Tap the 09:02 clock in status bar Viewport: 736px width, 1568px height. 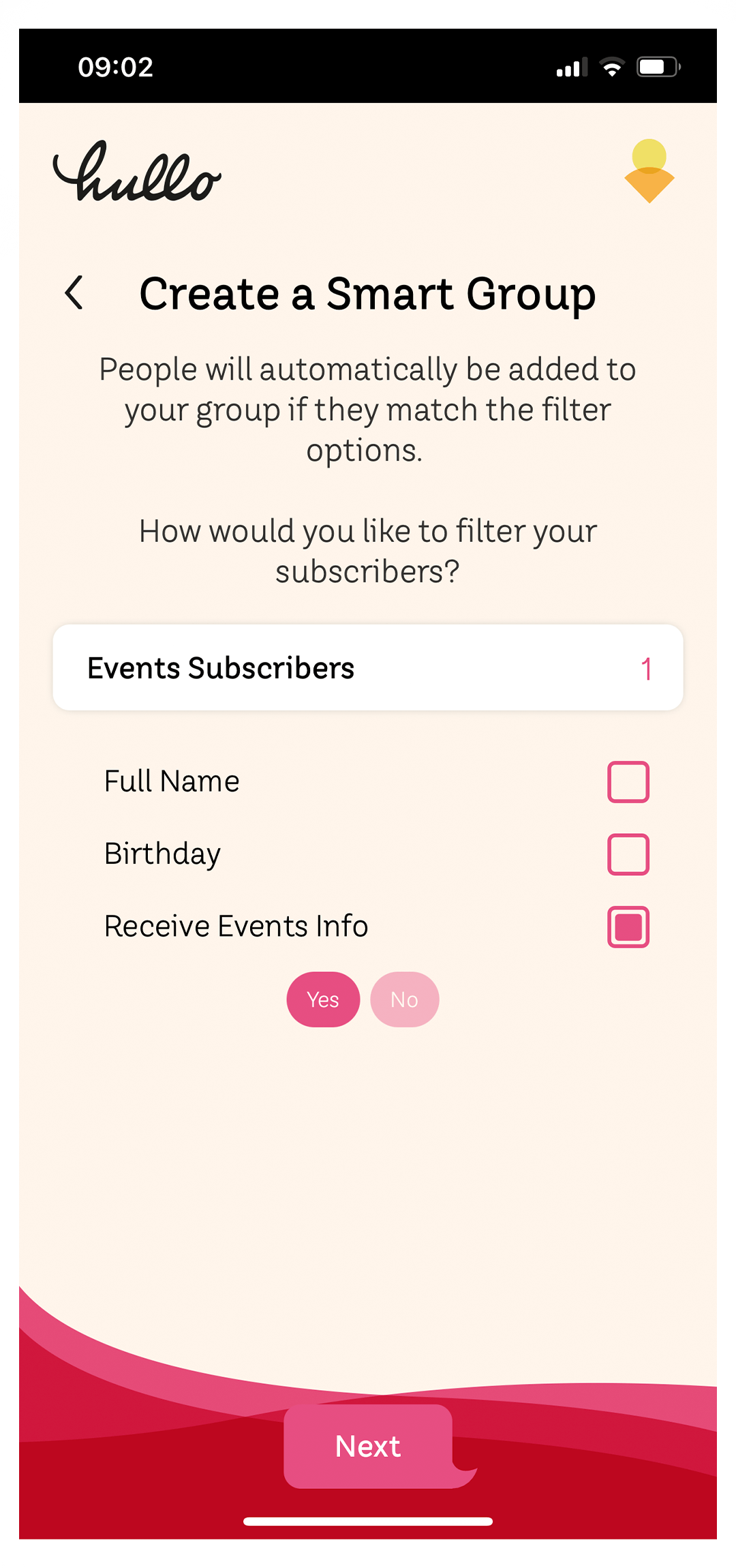(115, 67)
